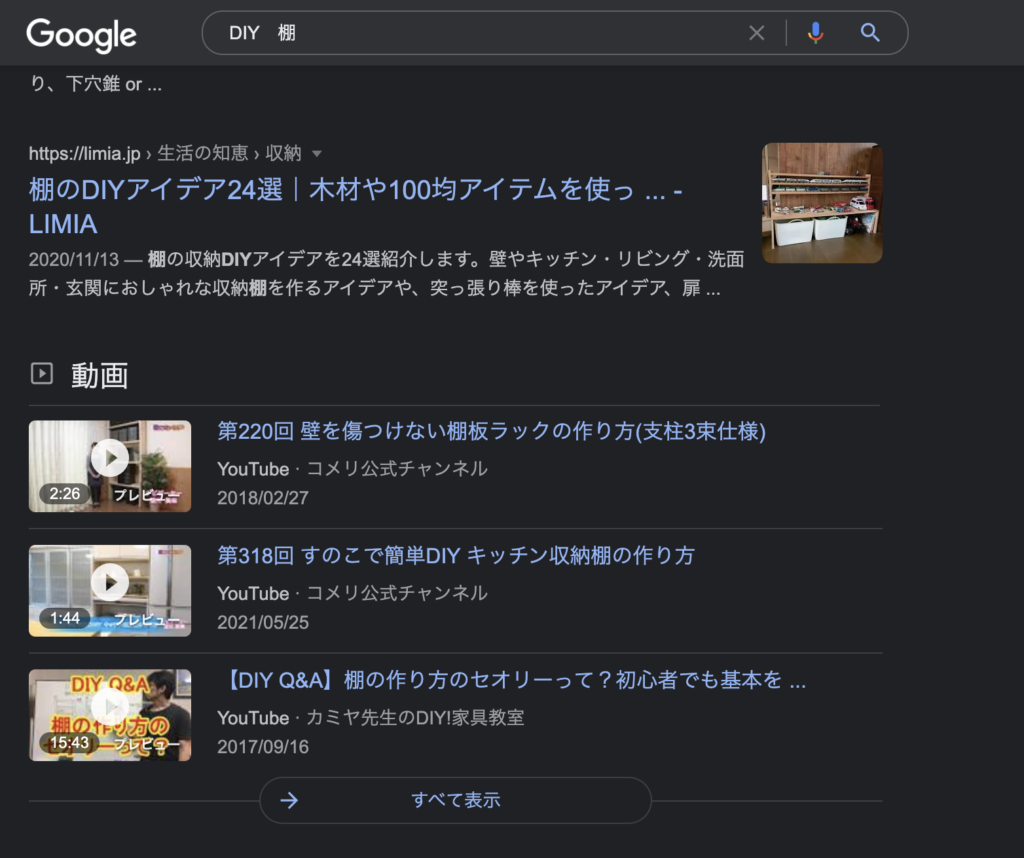Click the 動画 section video icon
Image resolution: width=1024 pixels, height=858 pixels.
click(42, 373)
